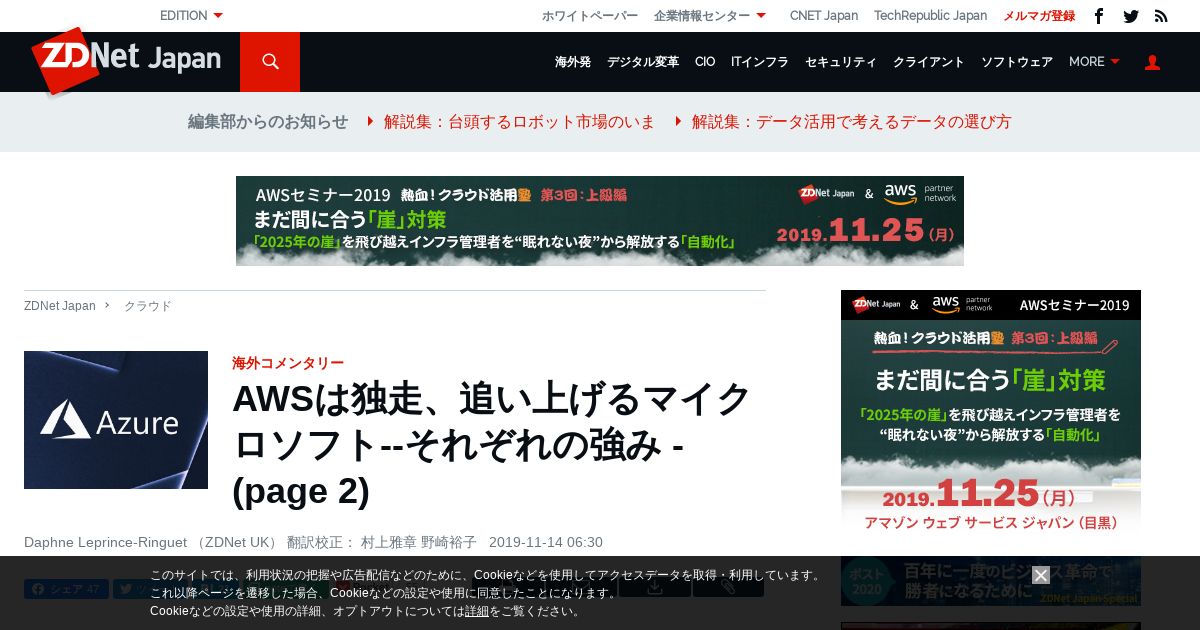Open the ソフトウェア menu item

[x=1017, y=62]
